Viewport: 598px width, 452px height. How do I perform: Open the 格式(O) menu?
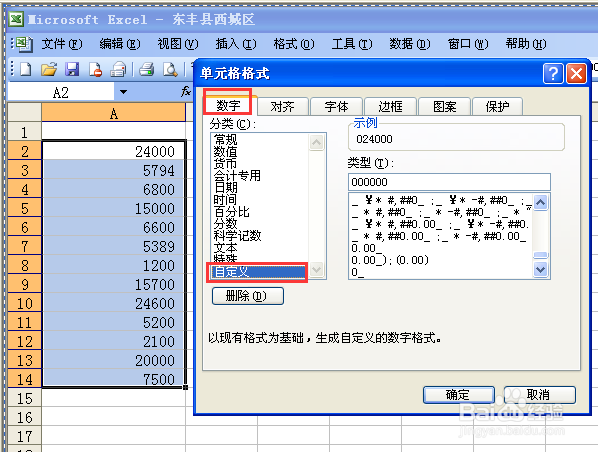[x=294, y=44]
